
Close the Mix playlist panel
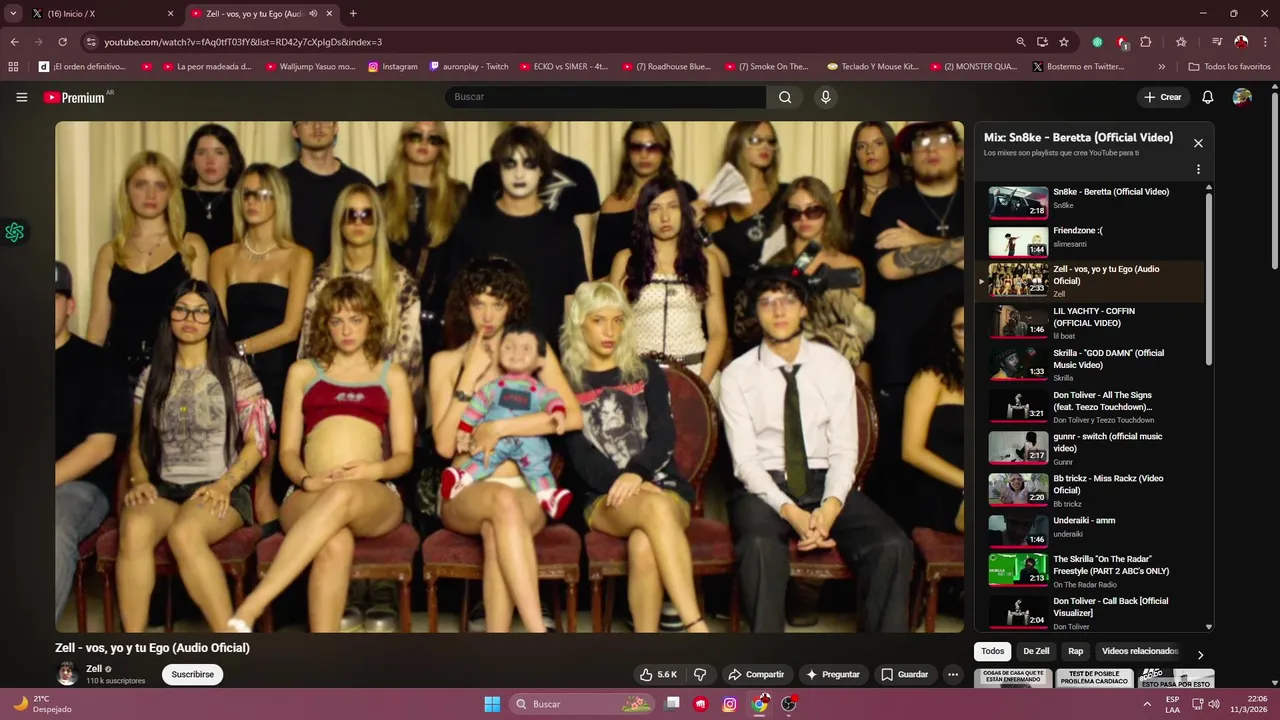click(1198, 143)
